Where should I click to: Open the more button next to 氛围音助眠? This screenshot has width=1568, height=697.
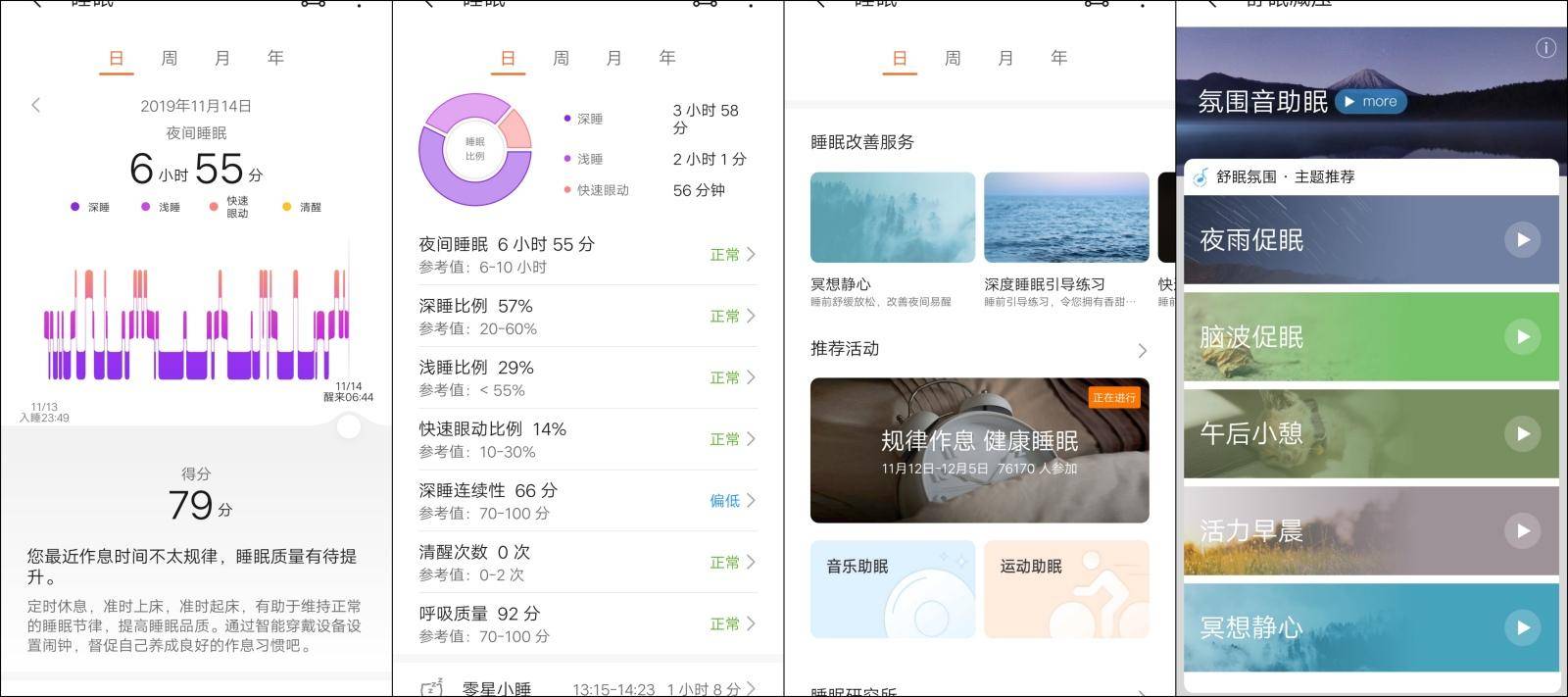(x=1370, y=101)
